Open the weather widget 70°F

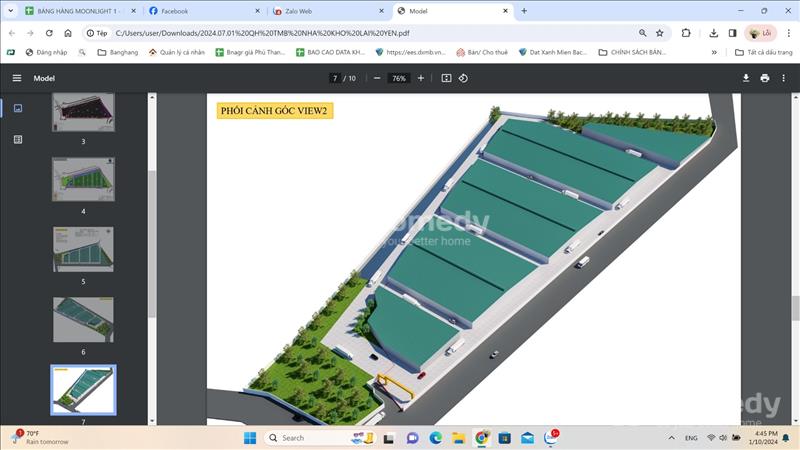coord(40,437)
